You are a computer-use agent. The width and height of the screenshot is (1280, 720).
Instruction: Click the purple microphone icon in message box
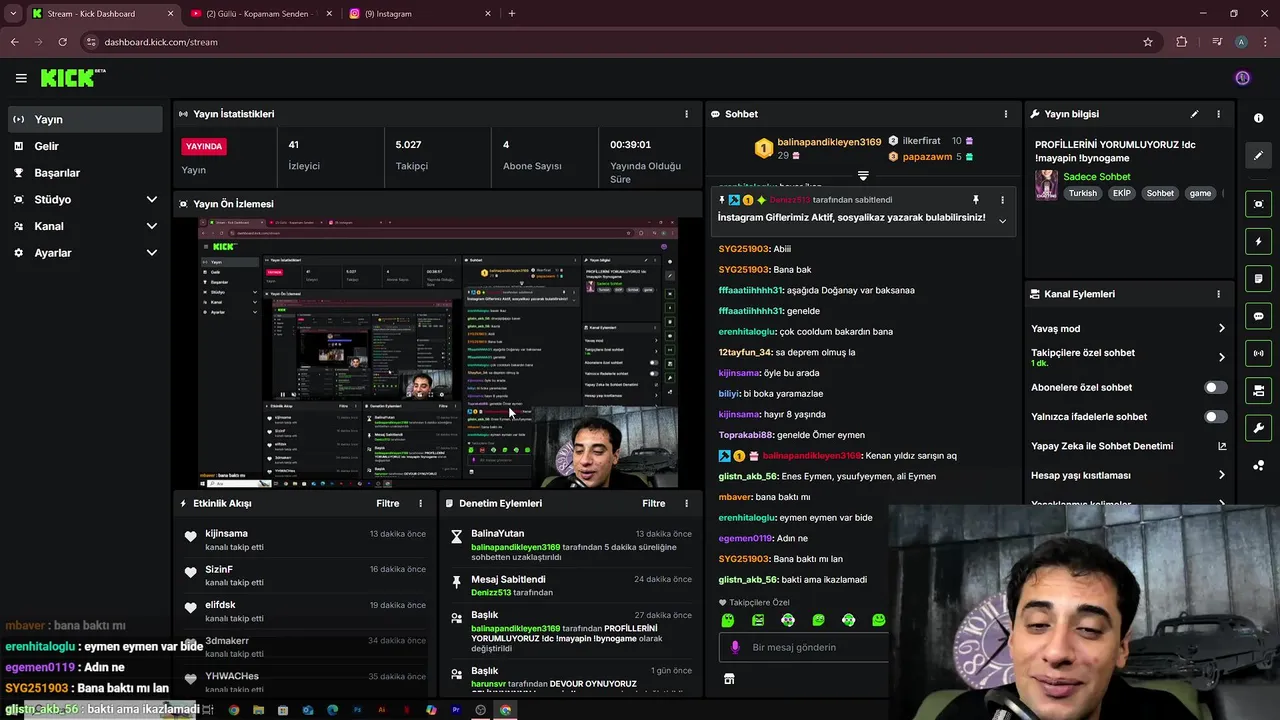735,647
